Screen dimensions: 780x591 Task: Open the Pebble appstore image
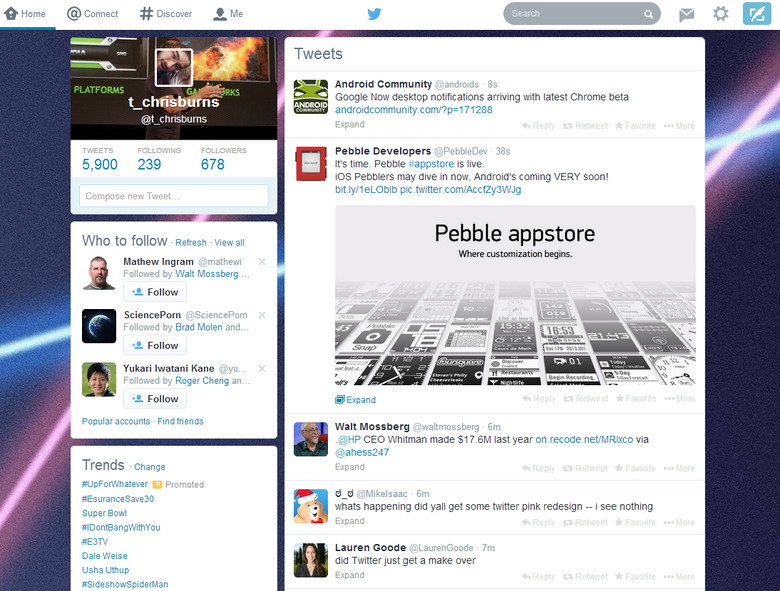coord(515,295)
